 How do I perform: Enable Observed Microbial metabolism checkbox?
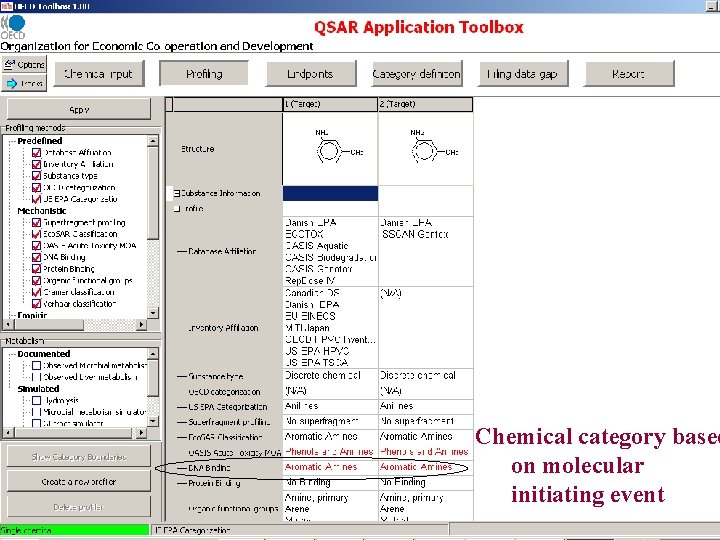coord(36,366)
